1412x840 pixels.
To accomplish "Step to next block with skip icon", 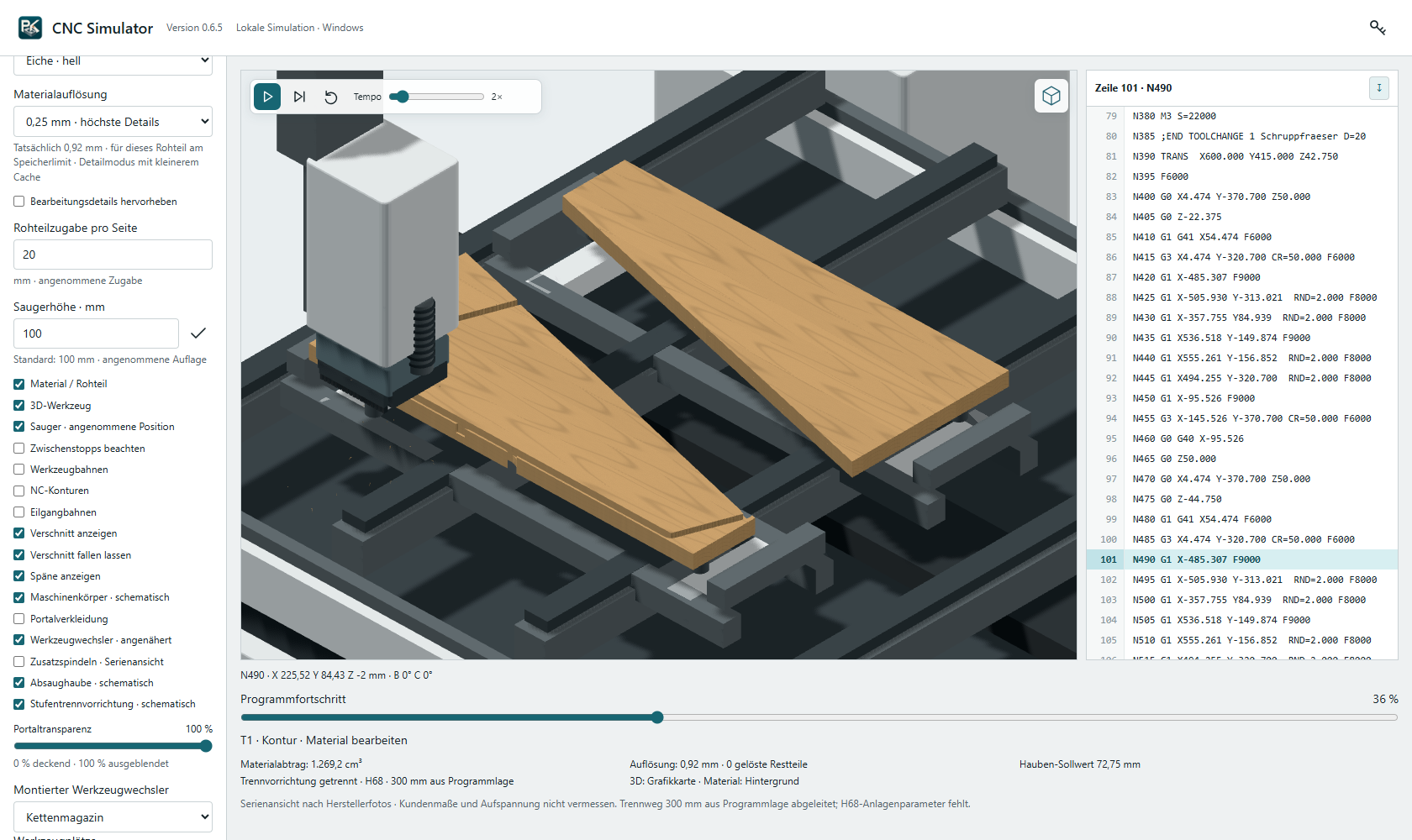I will [299, 97].
